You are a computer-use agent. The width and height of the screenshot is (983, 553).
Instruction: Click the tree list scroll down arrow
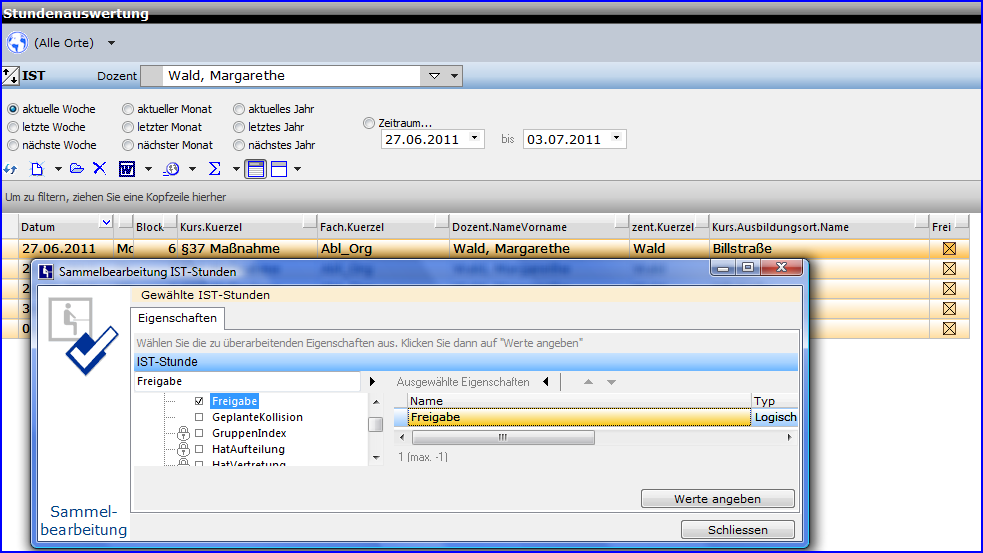(376, 458)
